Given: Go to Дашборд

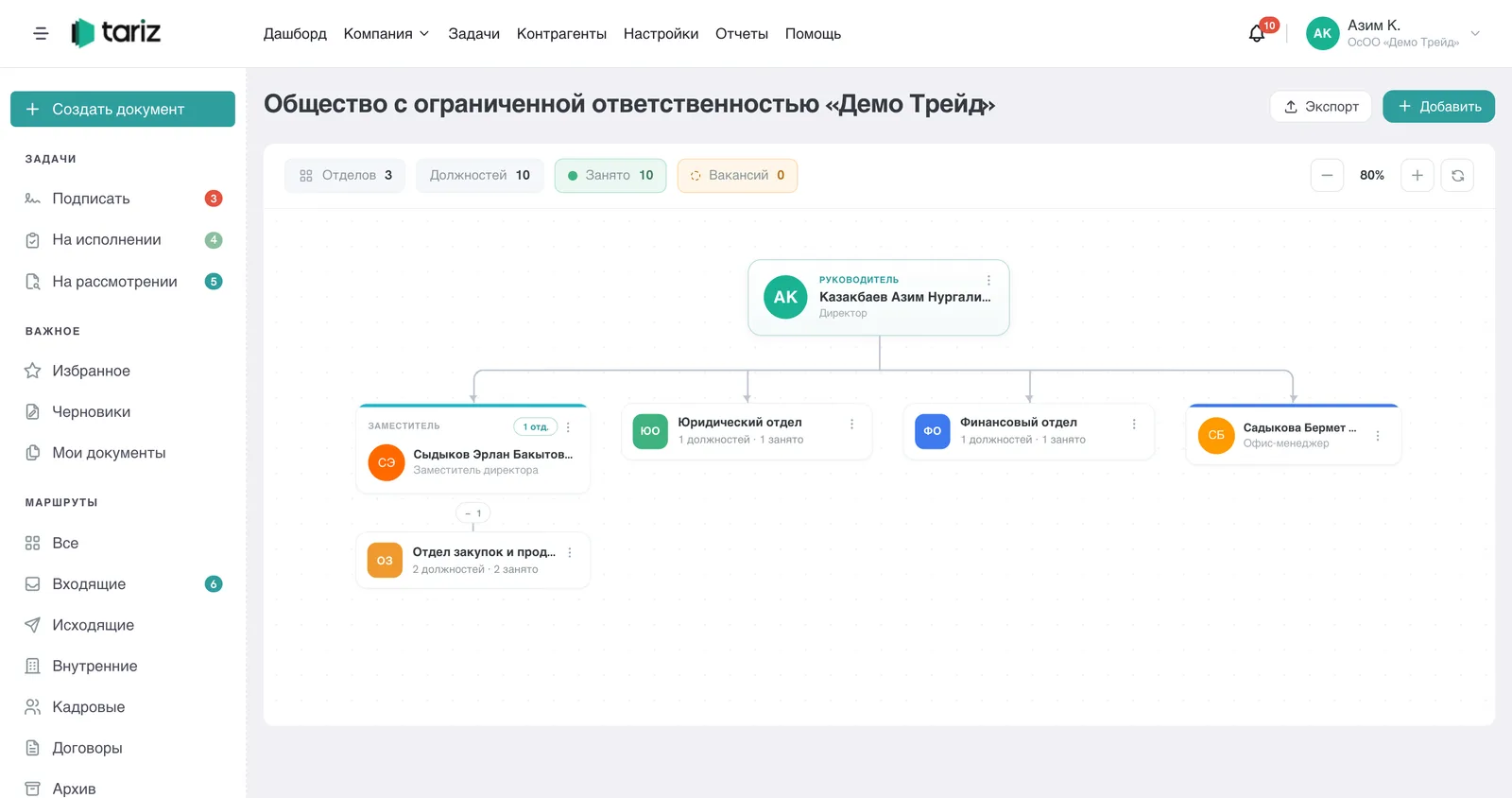Looking at the screenshot, I should tap(295, 33).
